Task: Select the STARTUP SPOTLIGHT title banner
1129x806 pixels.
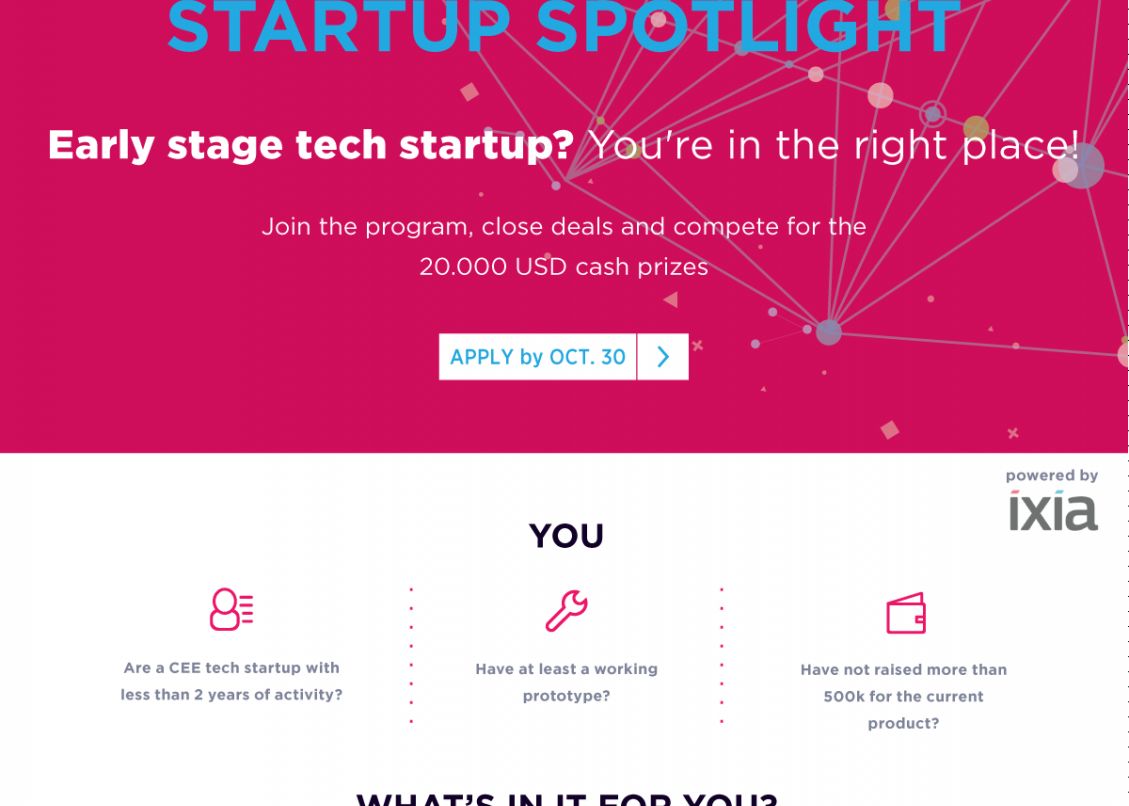Action: pyautogui.click(x=563, y=25)
